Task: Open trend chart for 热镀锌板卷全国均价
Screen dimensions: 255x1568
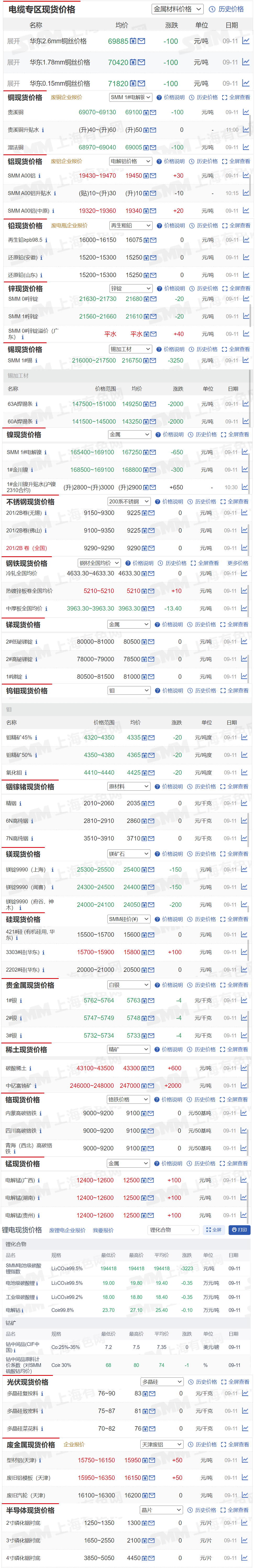Action: pos(244,590)
